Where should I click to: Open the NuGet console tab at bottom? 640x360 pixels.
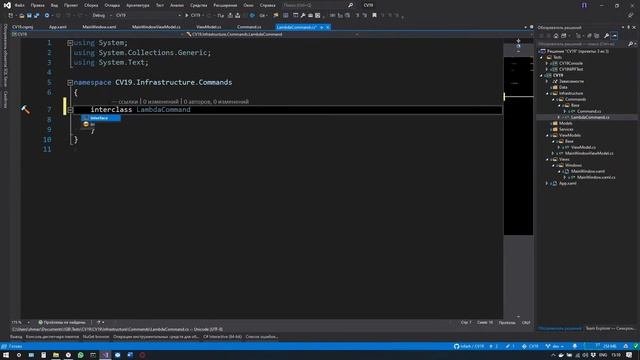coord(96,337)
